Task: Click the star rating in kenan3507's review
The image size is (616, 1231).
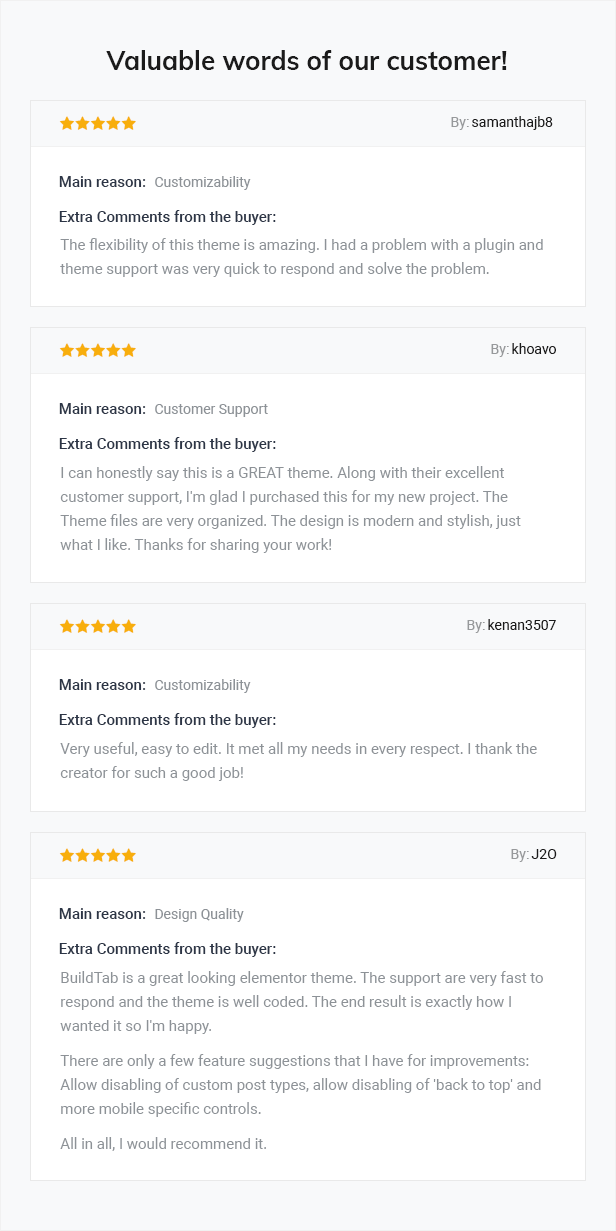Action: point(98,626)
